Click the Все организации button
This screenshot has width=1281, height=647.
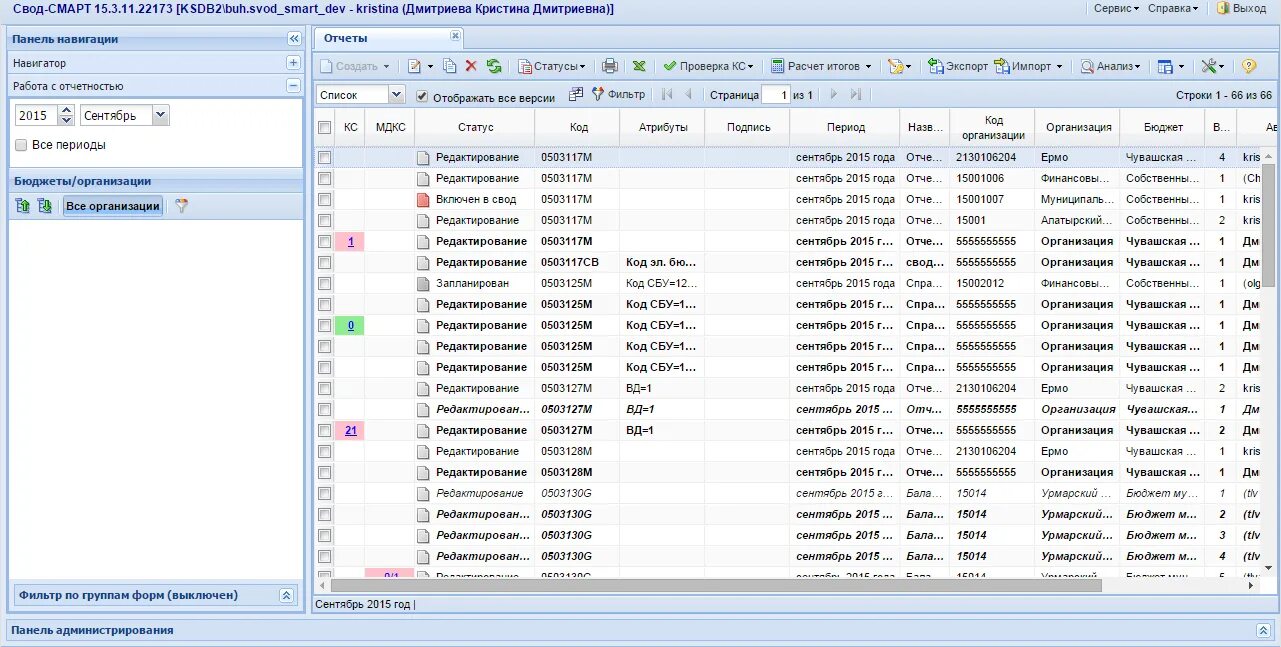point(113,206)
